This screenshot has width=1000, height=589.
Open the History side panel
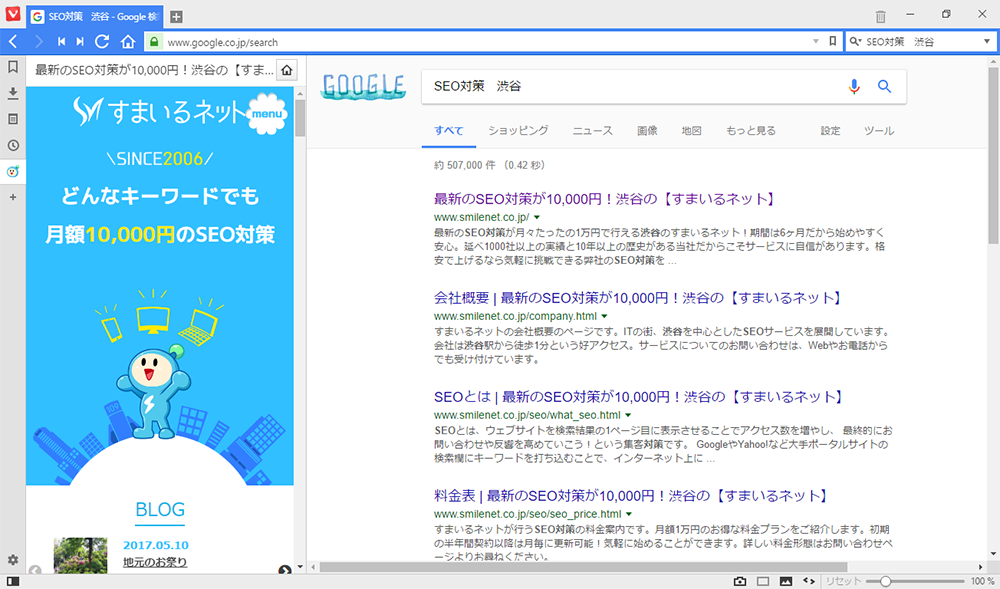(13, 145)
